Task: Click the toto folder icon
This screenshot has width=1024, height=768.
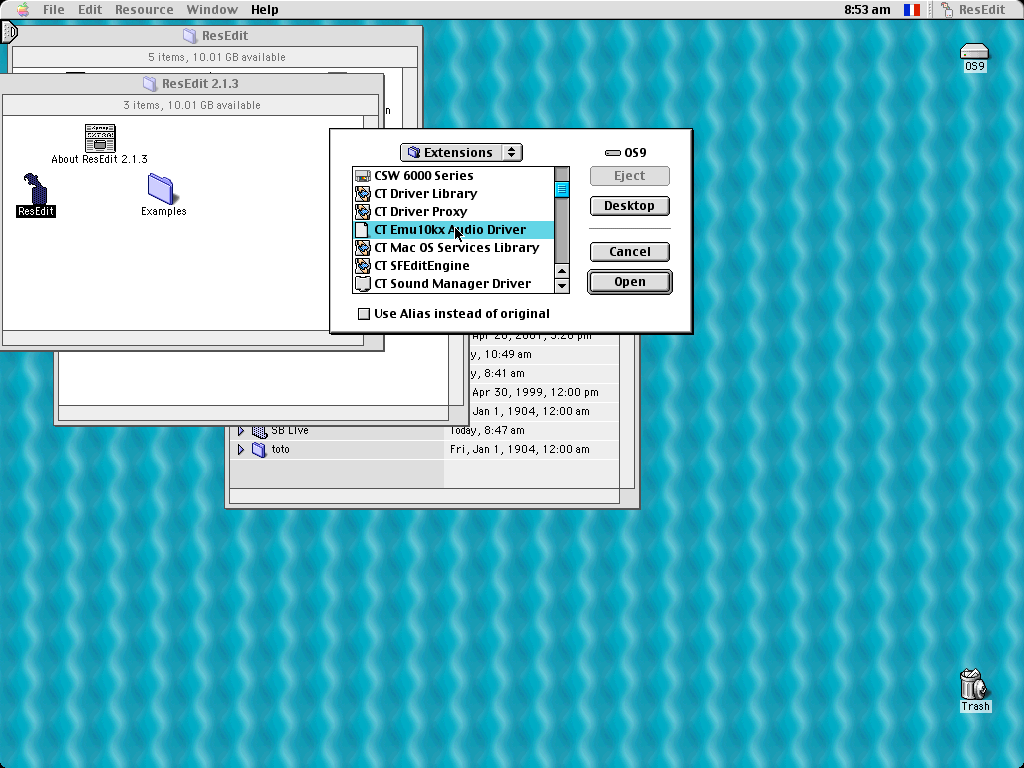Action: [259, 450]
